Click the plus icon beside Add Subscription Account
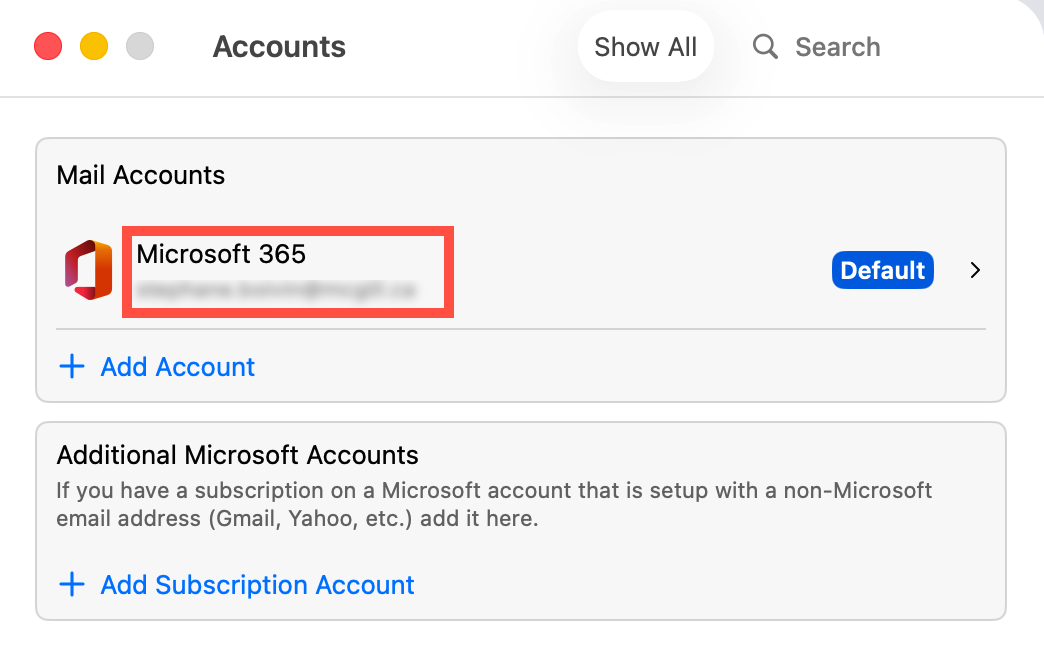The width and height of the screenshot is (1044, 658). [72, 585]
